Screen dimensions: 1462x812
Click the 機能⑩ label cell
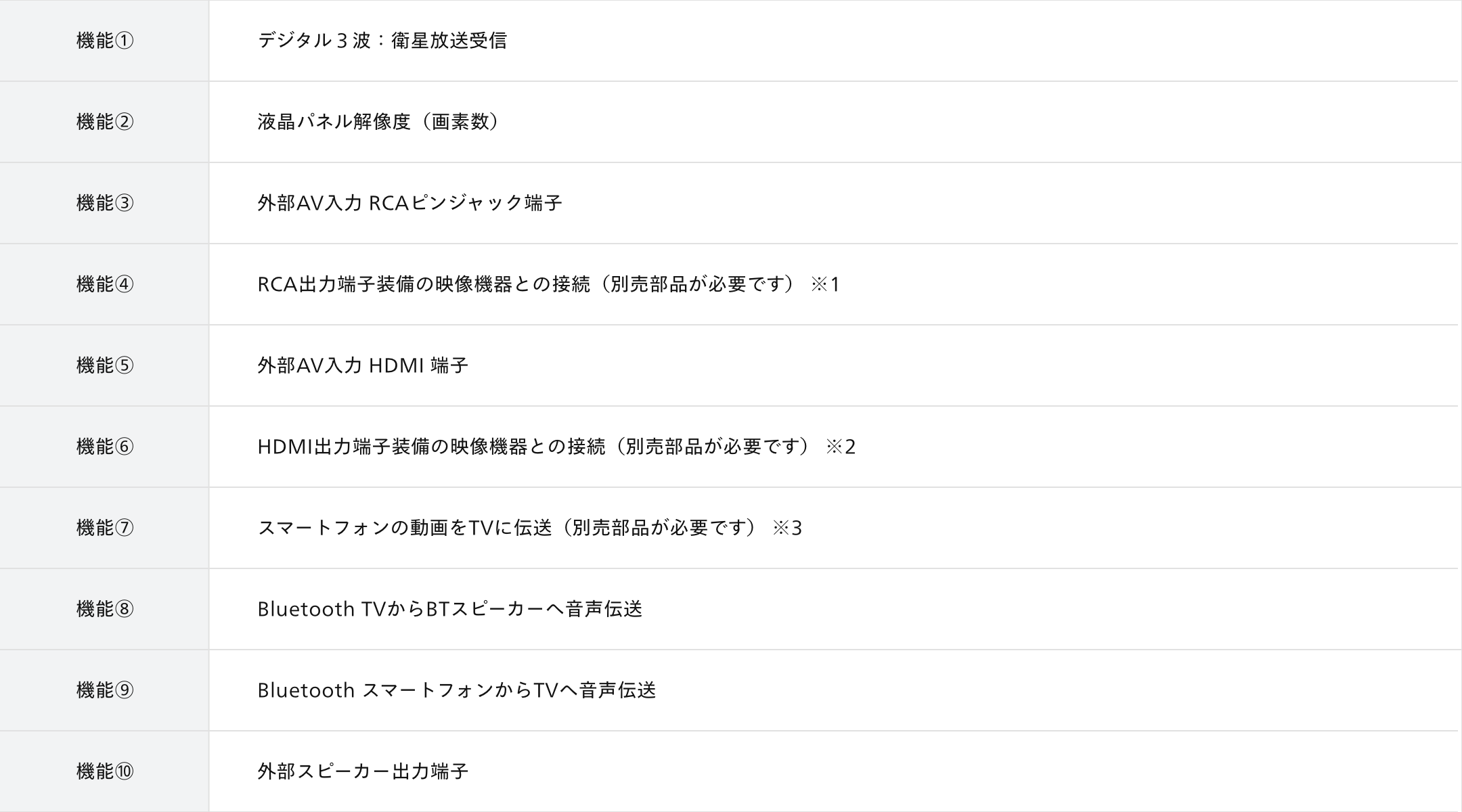click(105, 771)
